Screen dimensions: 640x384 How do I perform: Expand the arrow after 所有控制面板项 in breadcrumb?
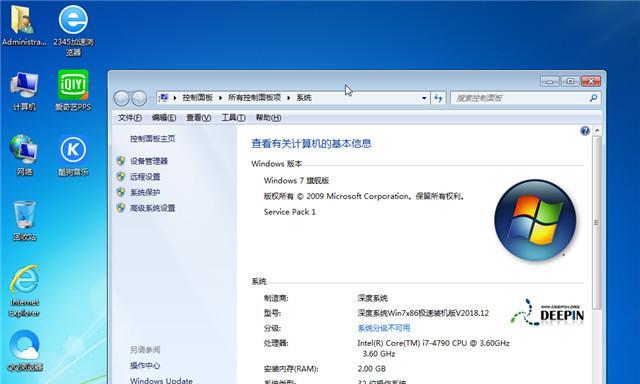point(289,98)
